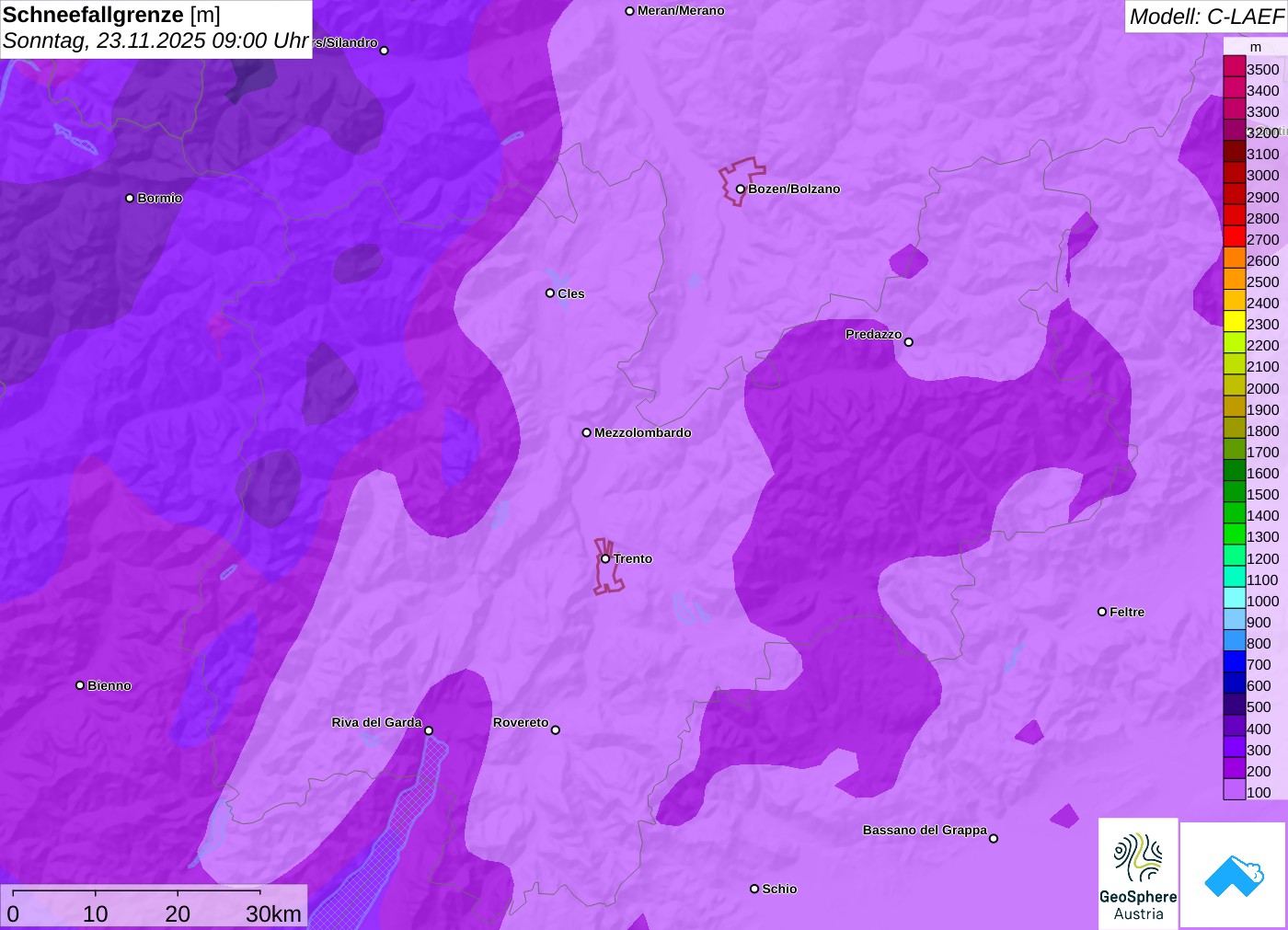Click the Riva del Garda label text

(x=376, y=722)
